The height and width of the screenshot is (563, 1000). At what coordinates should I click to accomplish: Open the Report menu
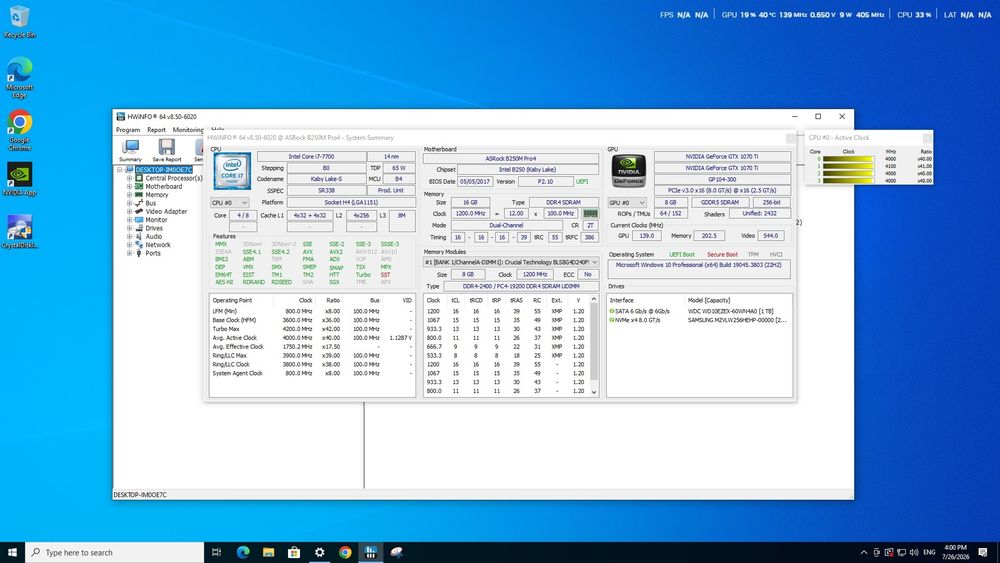pos(156,129)
